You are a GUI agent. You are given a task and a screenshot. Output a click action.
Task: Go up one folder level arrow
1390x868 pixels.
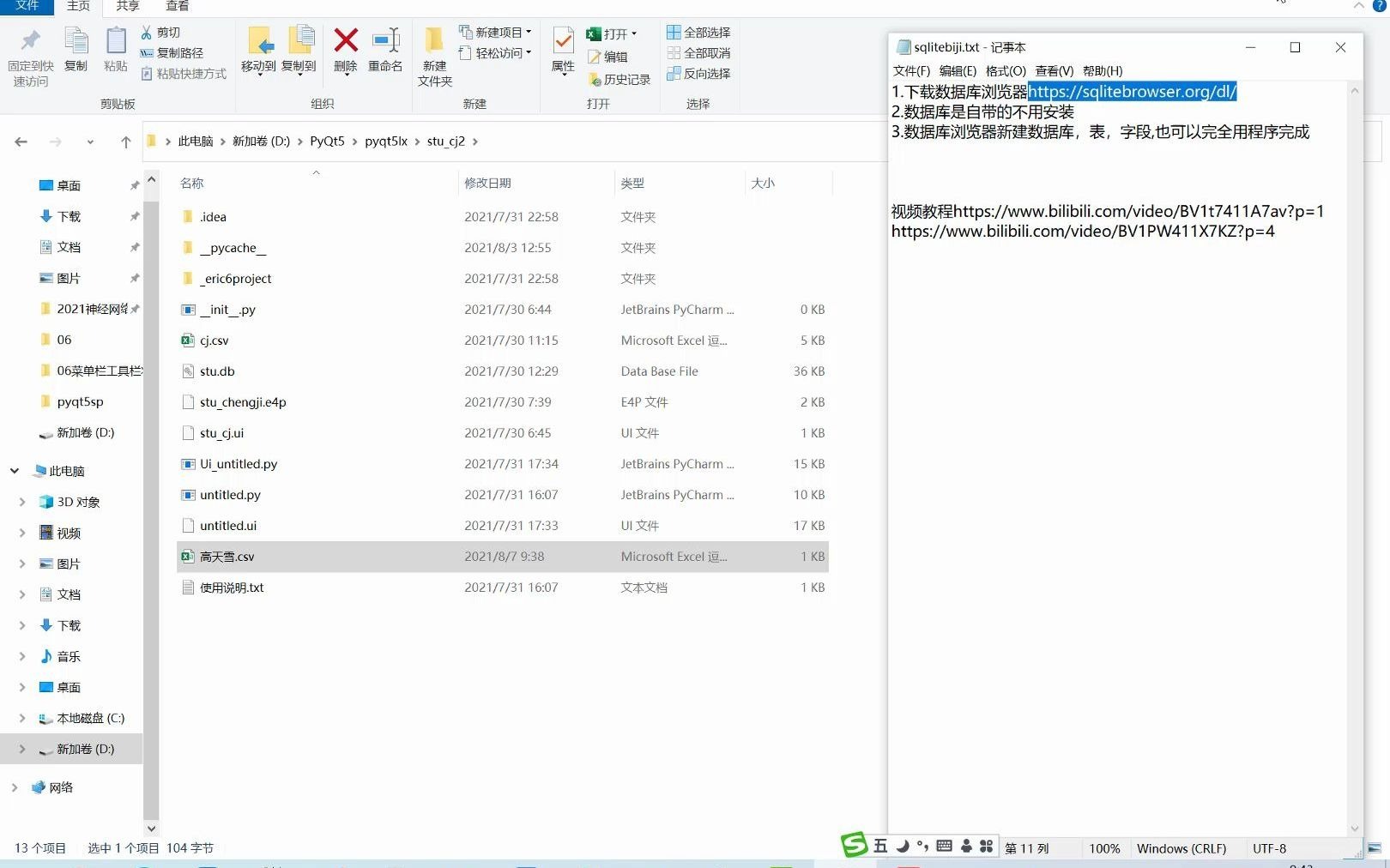point(125,142)
